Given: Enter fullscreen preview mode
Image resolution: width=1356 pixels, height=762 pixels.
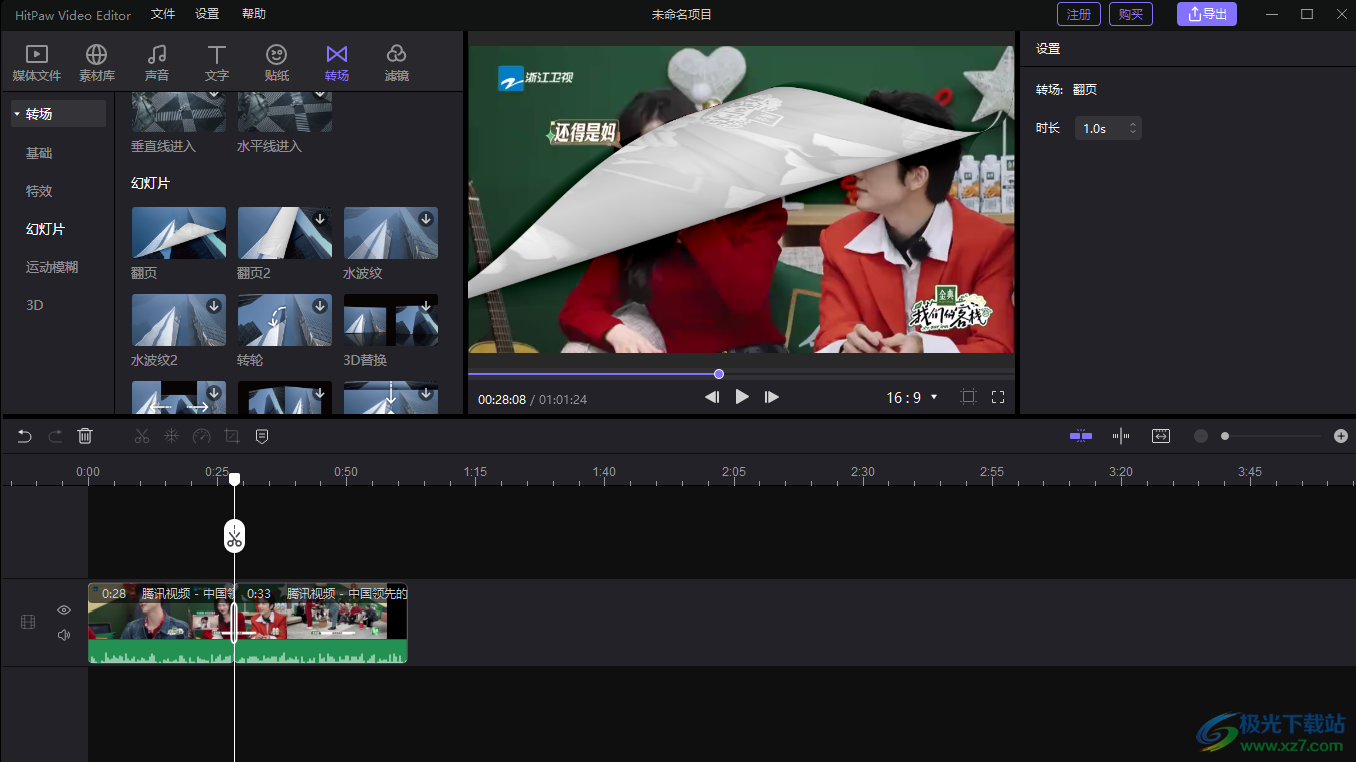Looking at the screenshot, I should click(x=998, y=397).
